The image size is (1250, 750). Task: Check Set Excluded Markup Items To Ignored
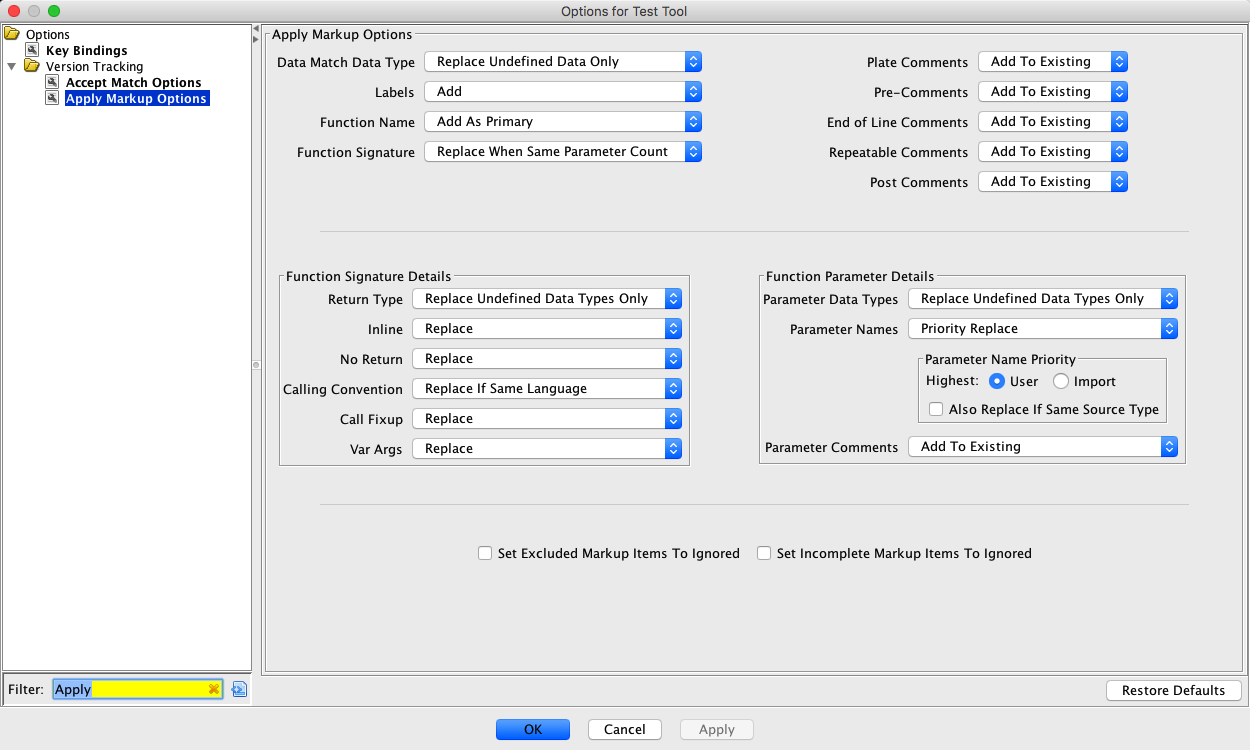click(485, 553)
